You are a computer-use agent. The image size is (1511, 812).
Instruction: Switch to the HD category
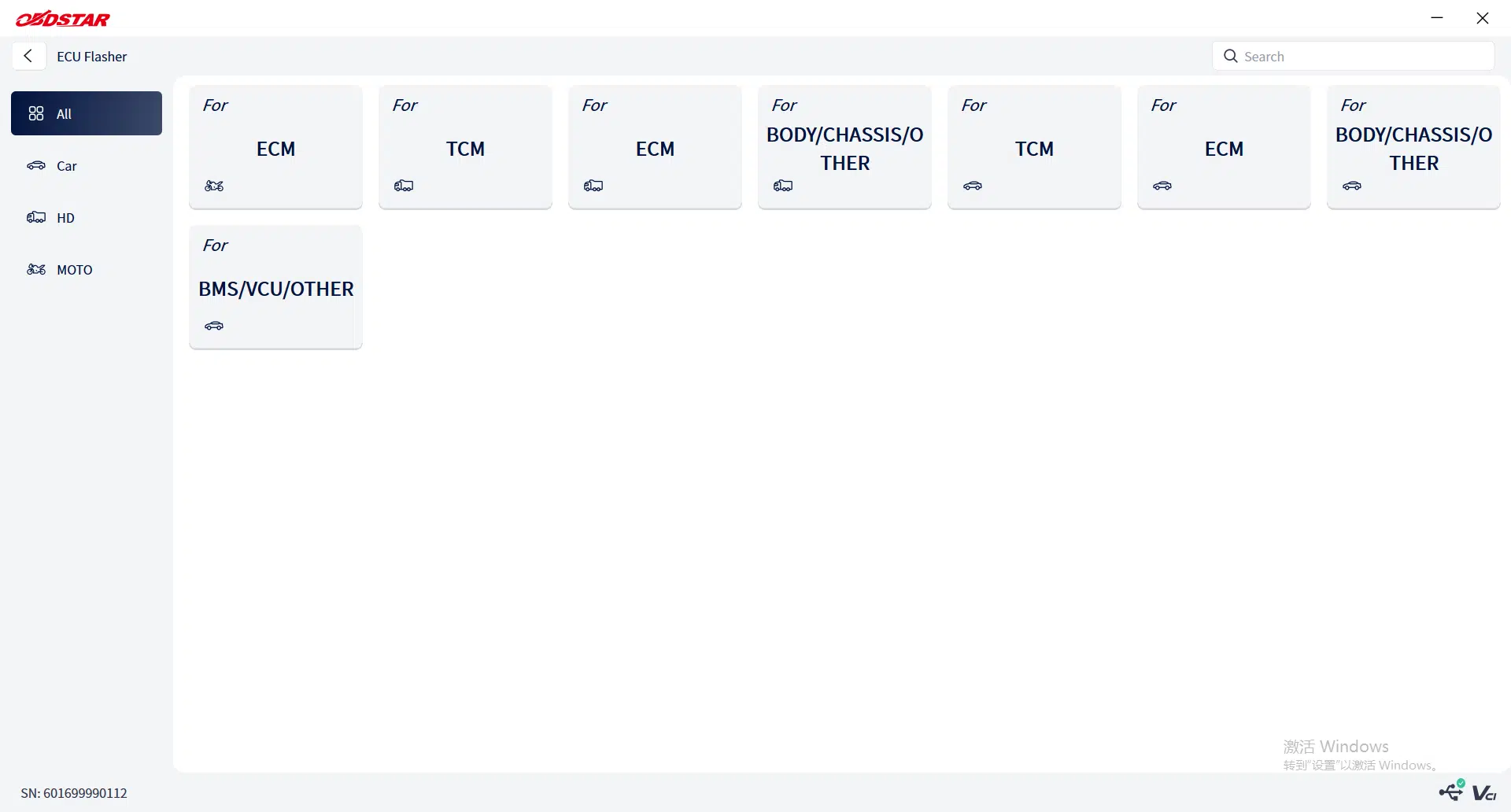click(x=87, y=217)
